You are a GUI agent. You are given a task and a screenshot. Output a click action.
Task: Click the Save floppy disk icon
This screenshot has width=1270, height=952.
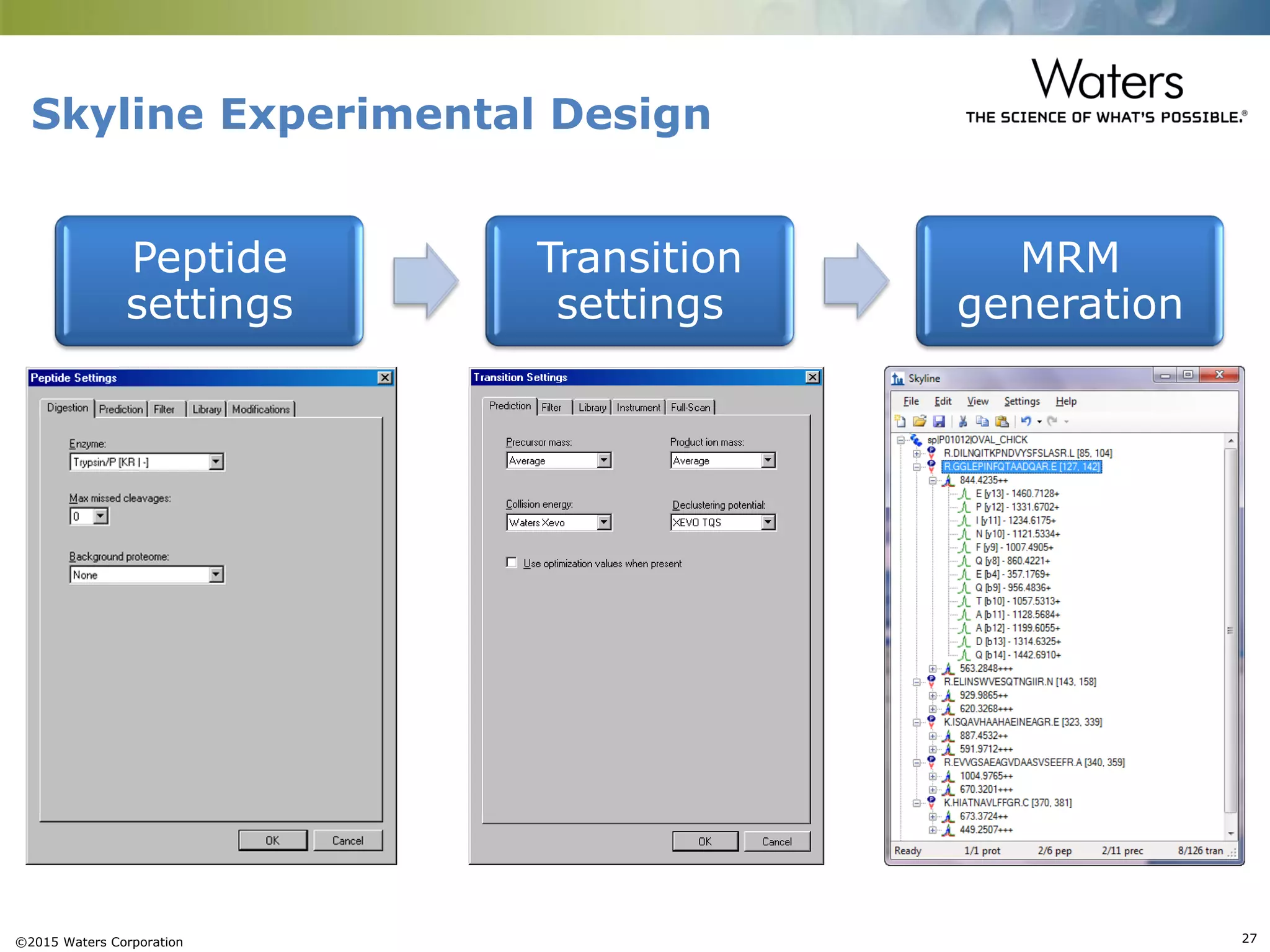coord(939,421)
